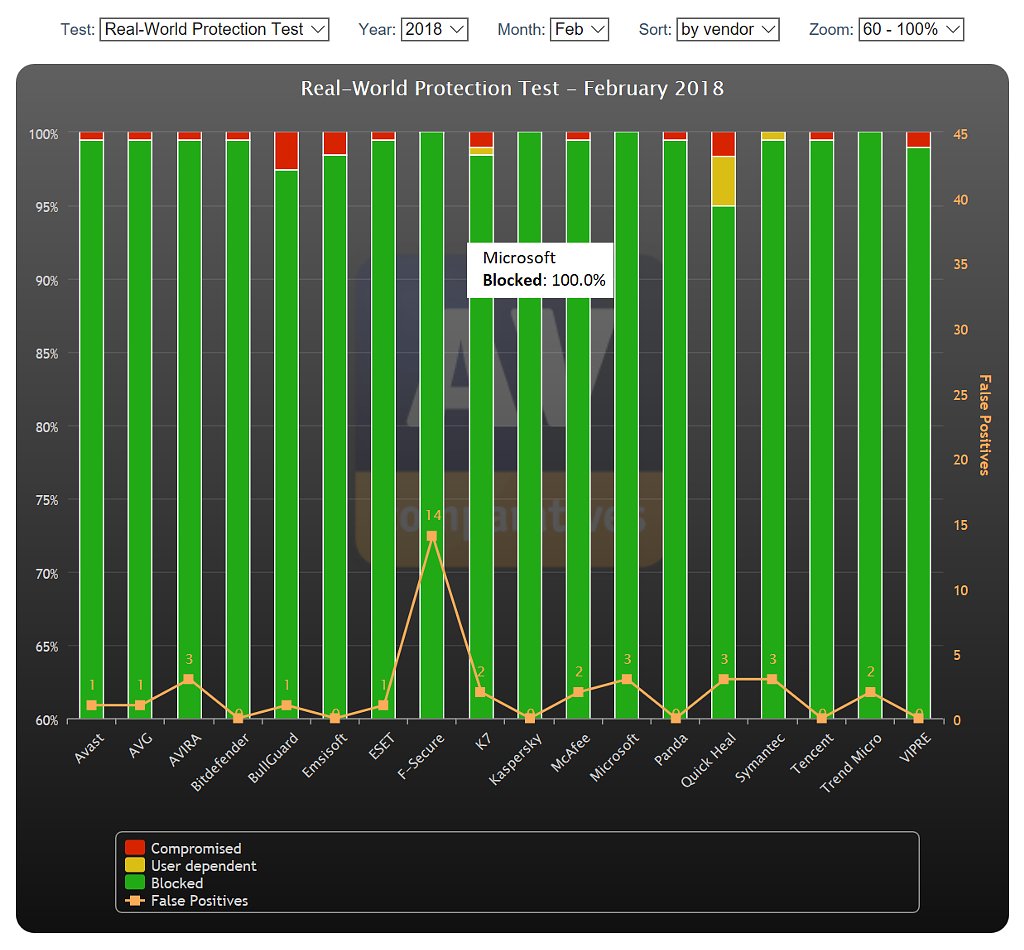The width and height of the screenshot is (1024, 950).
Task: Click the Kaspersky false positives marker at zero
Action: click(x=530, y=718)
